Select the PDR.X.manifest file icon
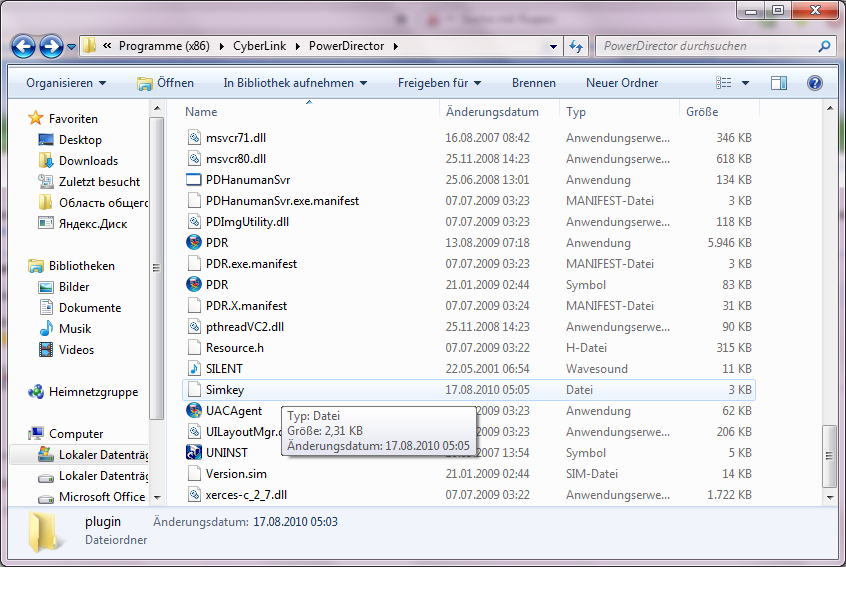846x600 pixels. [194, 306]
